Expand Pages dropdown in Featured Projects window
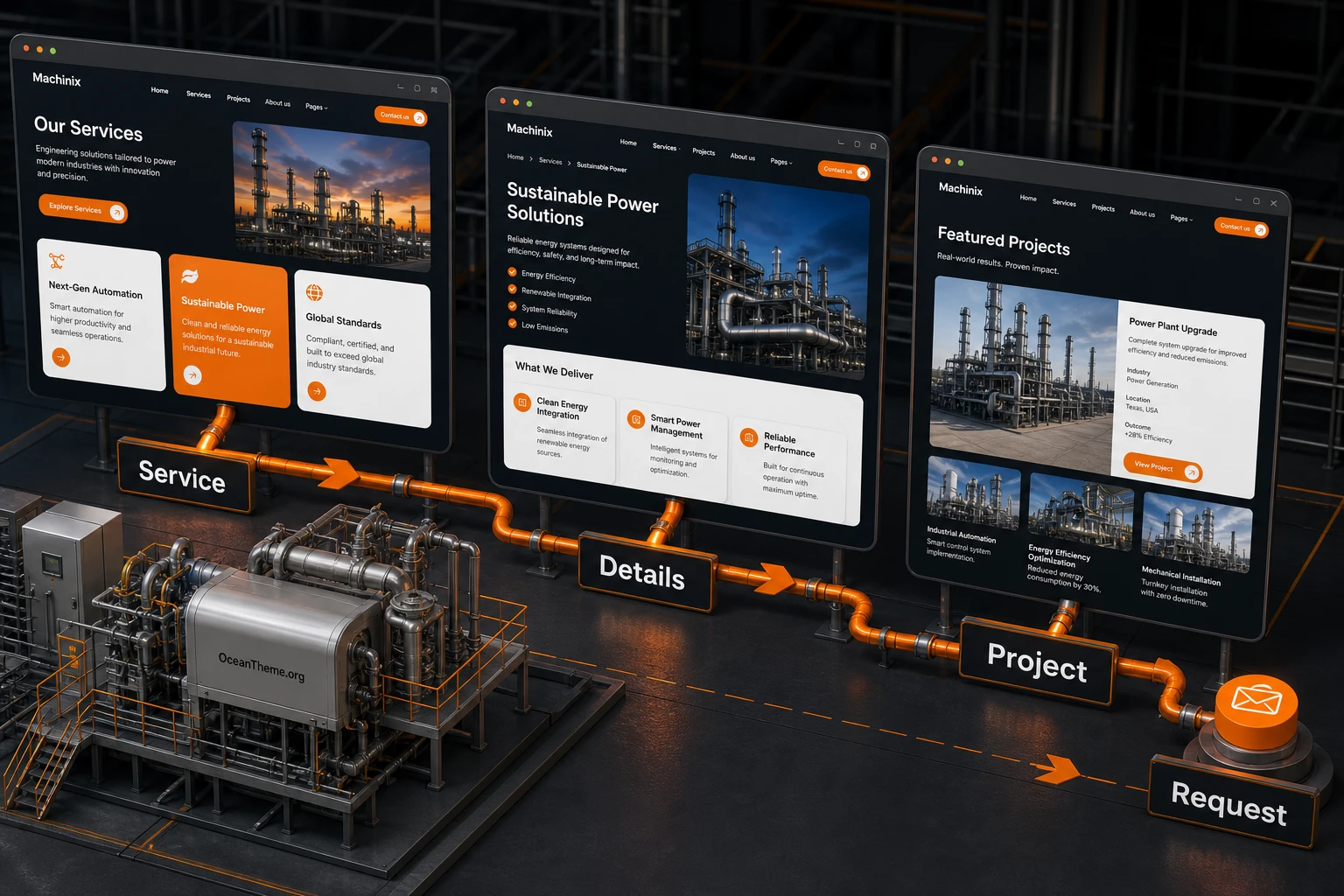This screenshot has height=896, width=1344. (x=1181, y=218)
